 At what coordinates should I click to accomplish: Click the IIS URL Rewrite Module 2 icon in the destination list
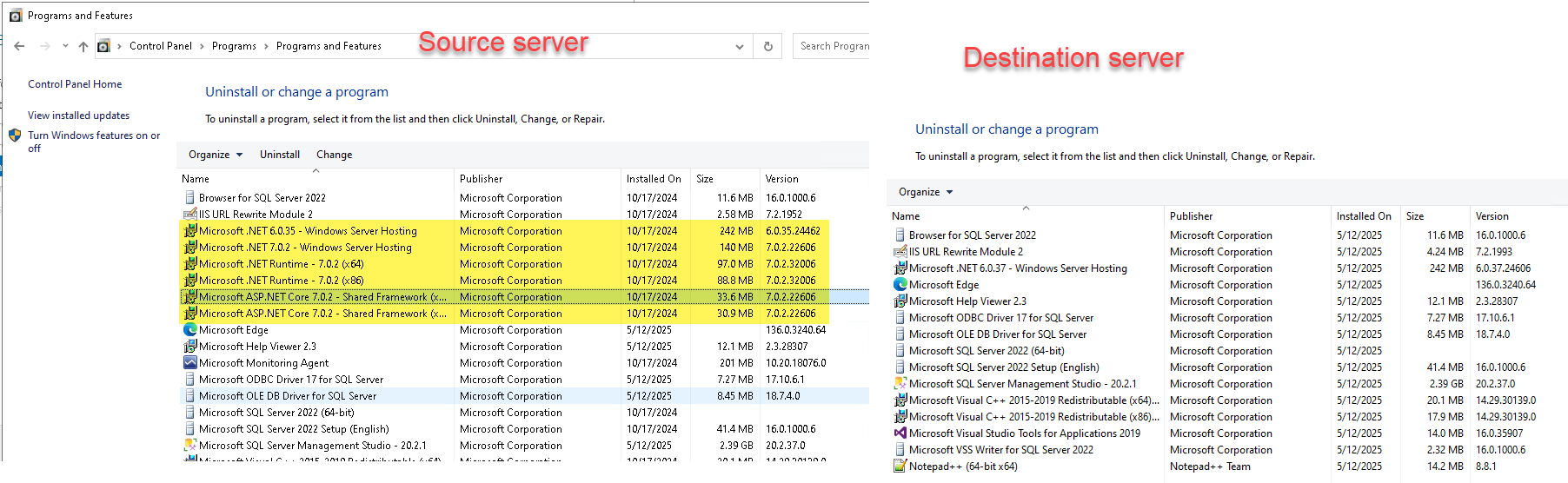[x=900, y=252]
